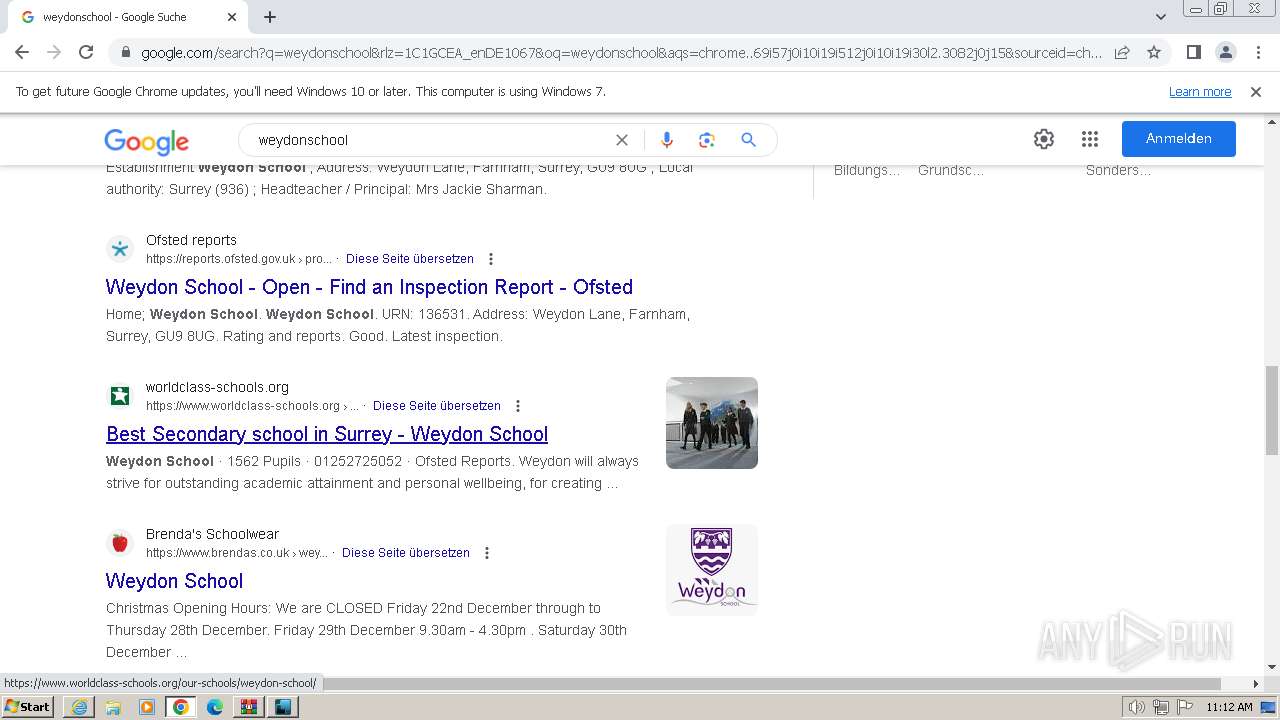Open the Sonders... category on the right
Screen dimensions: 1280x720
pos(1118,170)
